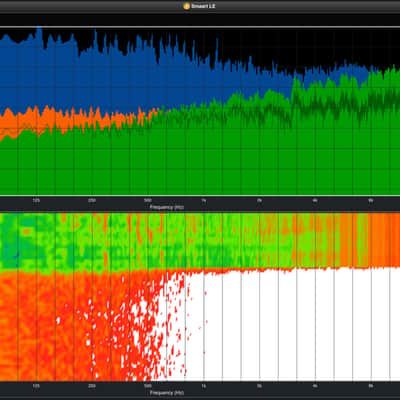Click the 250 Hz label on the upper frequency axis
Screen dimensions: 400x400
pyautogui.click(x=92, y=201)
